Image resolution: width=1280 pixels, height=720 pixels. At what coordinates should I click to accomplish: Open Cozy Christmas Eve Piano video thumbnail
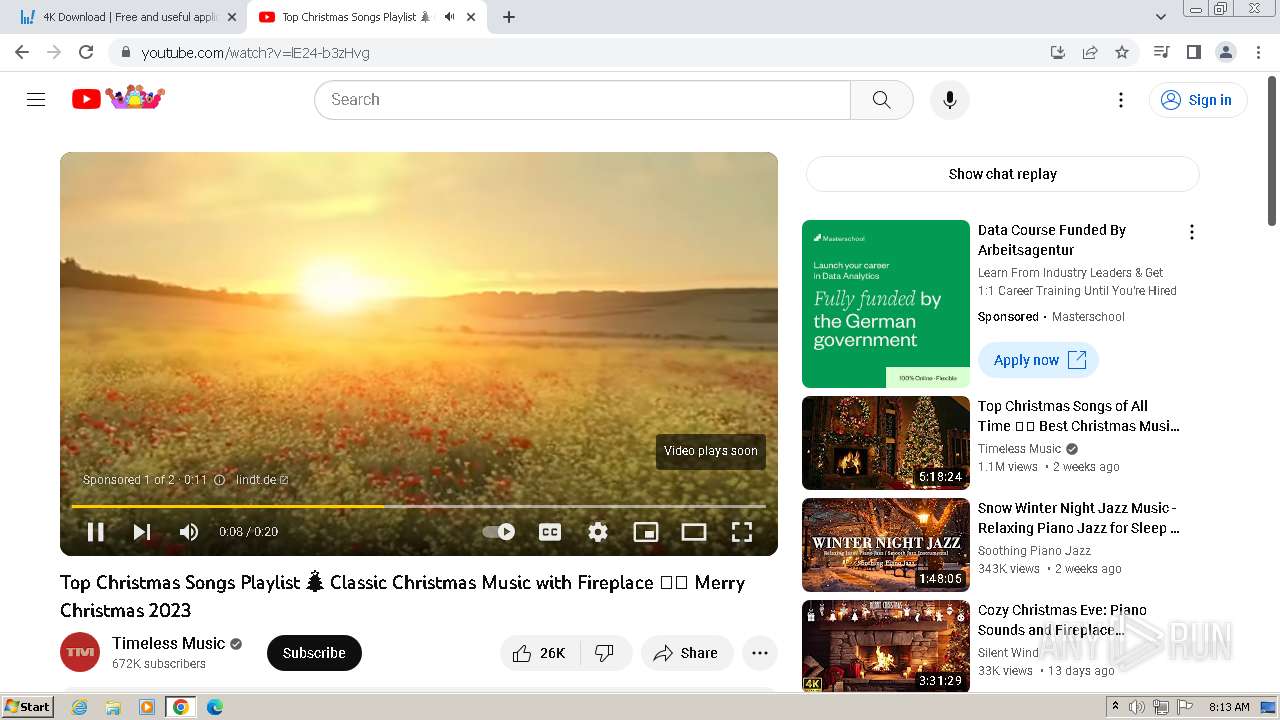(x=886, y=647)
